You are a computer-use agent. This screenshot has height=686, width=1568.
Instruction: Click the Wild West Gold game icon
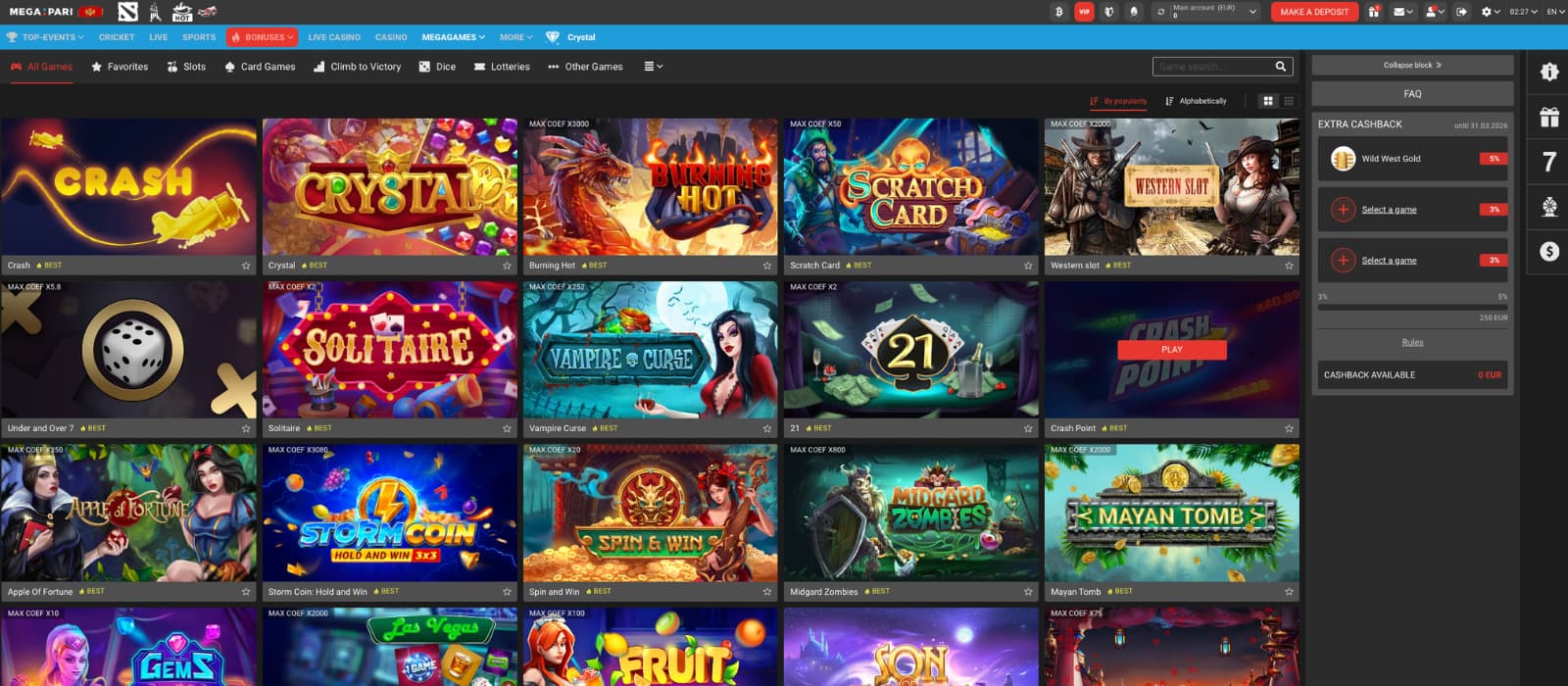(x=1343, y=158)
